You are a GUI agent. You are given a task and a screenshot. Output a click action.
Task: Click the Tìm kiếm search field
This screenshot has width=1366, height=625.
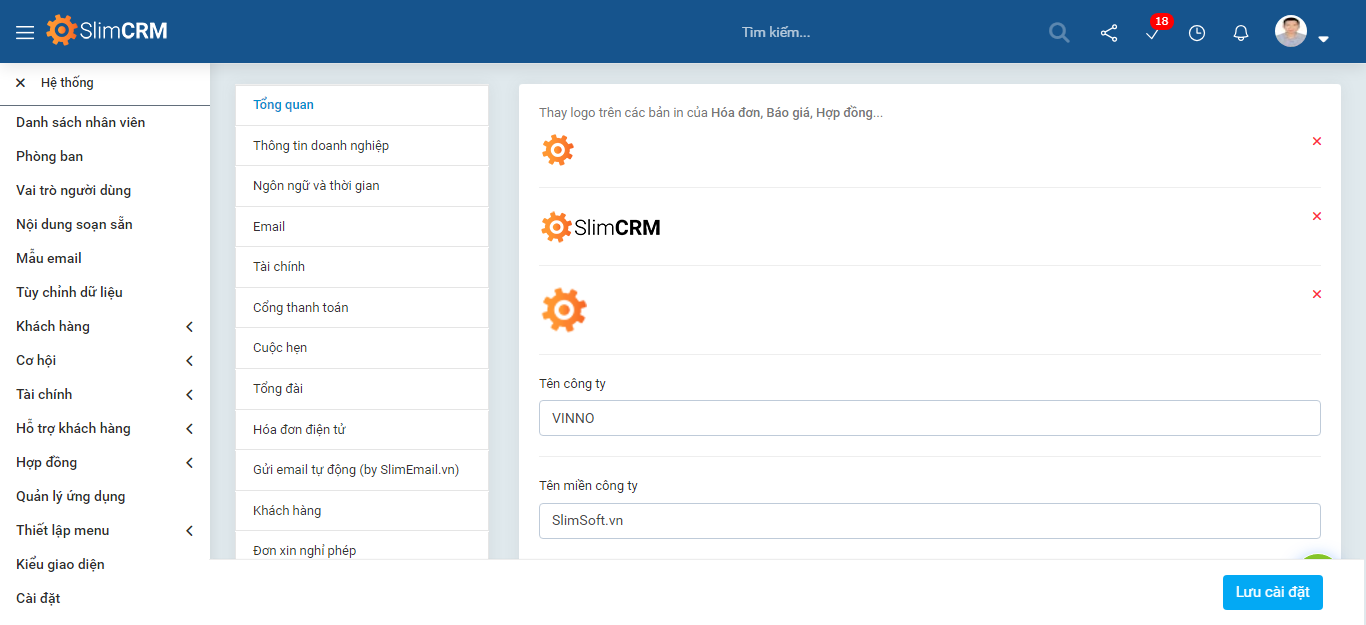777,32
